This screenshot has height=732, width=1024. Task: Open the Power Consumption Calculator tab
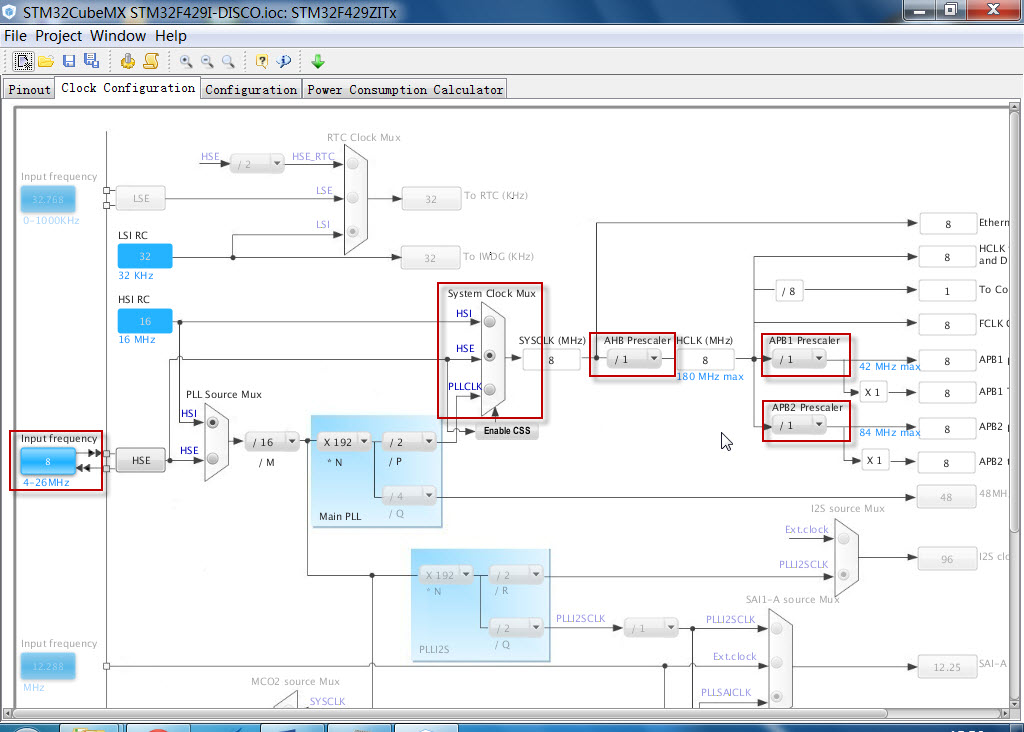point(405,89)
